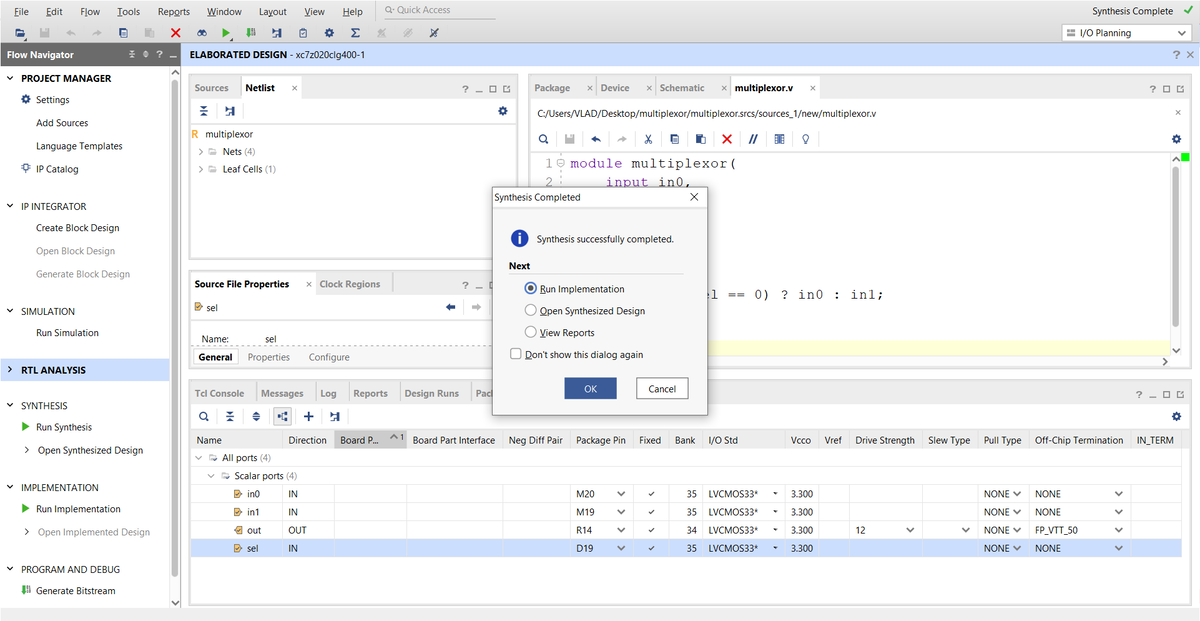The image size is (1200, 621).
Task: Select the Open Synthesized Design radio option
Action: [x=531, y=311]
